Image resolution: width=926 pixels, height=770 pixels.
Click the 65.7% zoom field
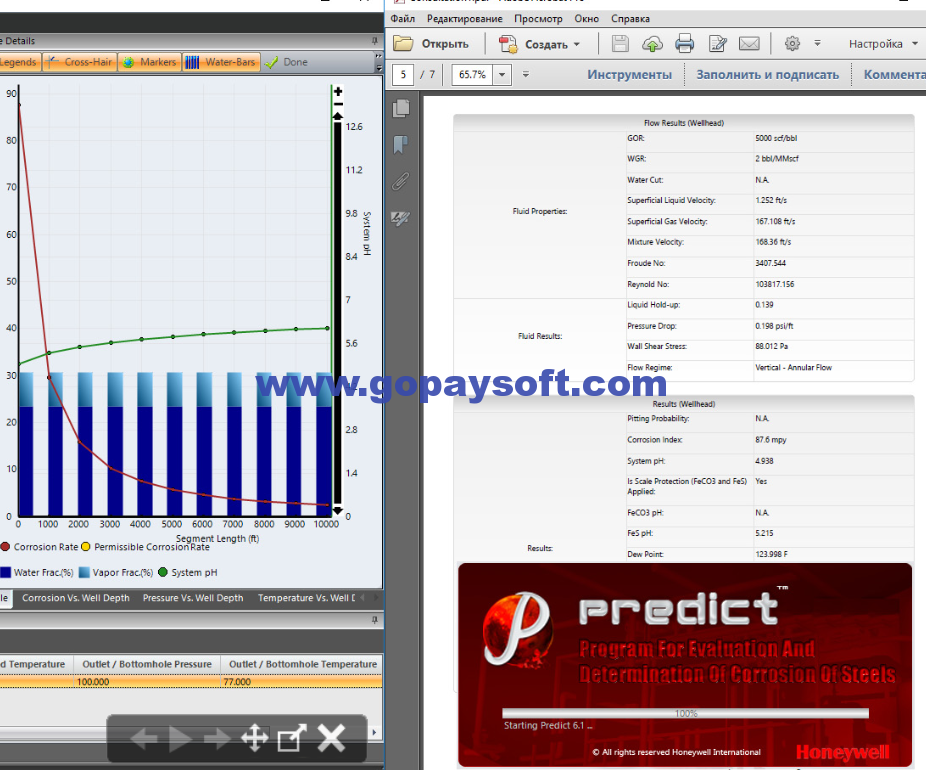click(x=472, y=74)
